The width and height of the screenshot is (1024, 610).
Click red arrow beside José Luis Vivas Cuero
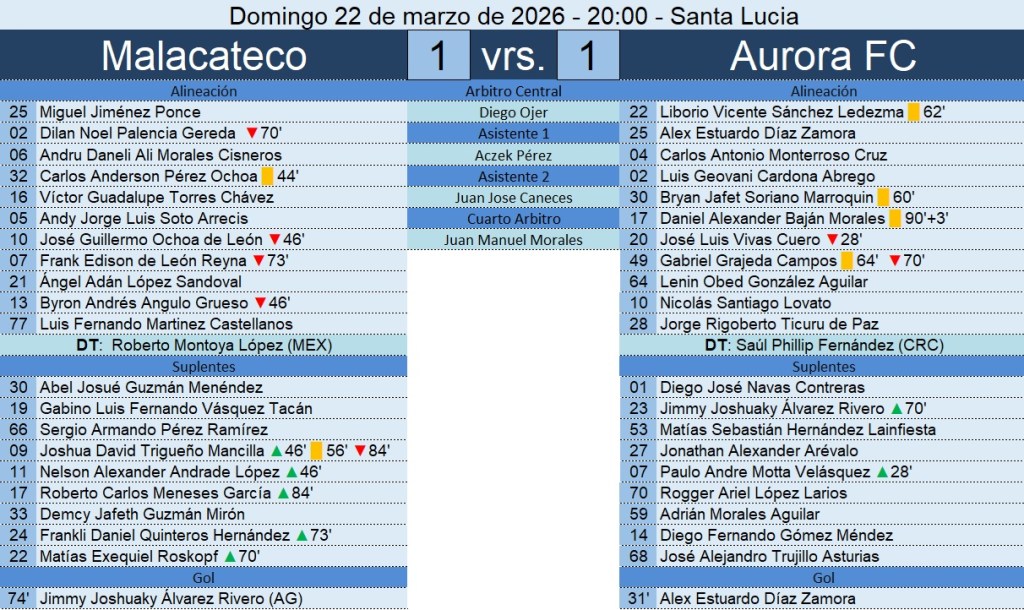830,240
